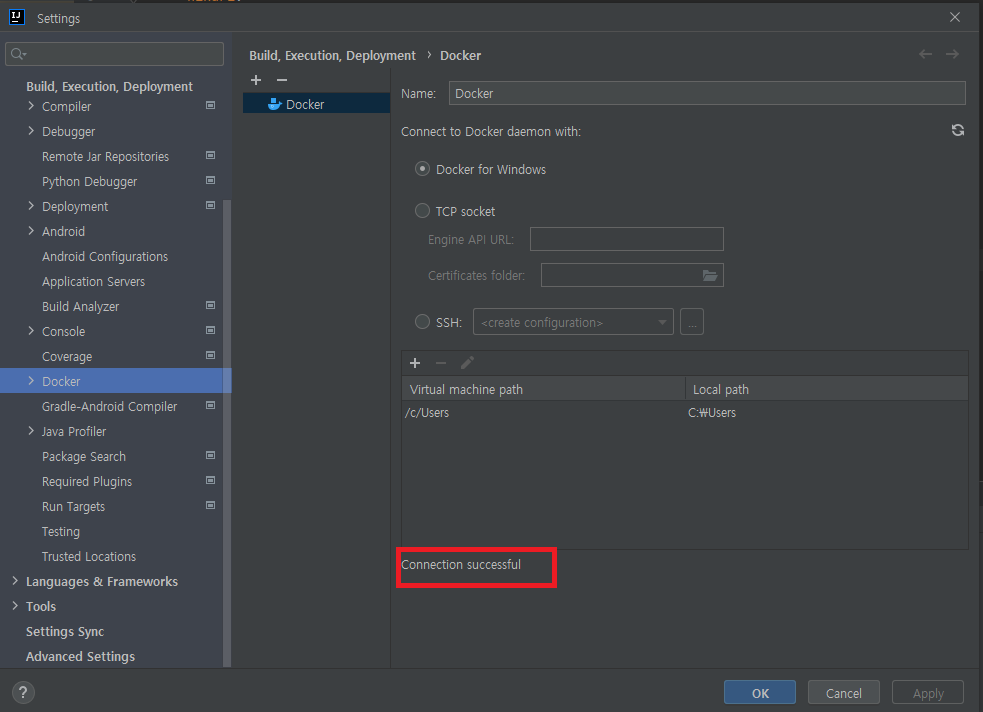This screenshot has height=712, width=983.
Task: Click the Cancel button
Action: 844,693
